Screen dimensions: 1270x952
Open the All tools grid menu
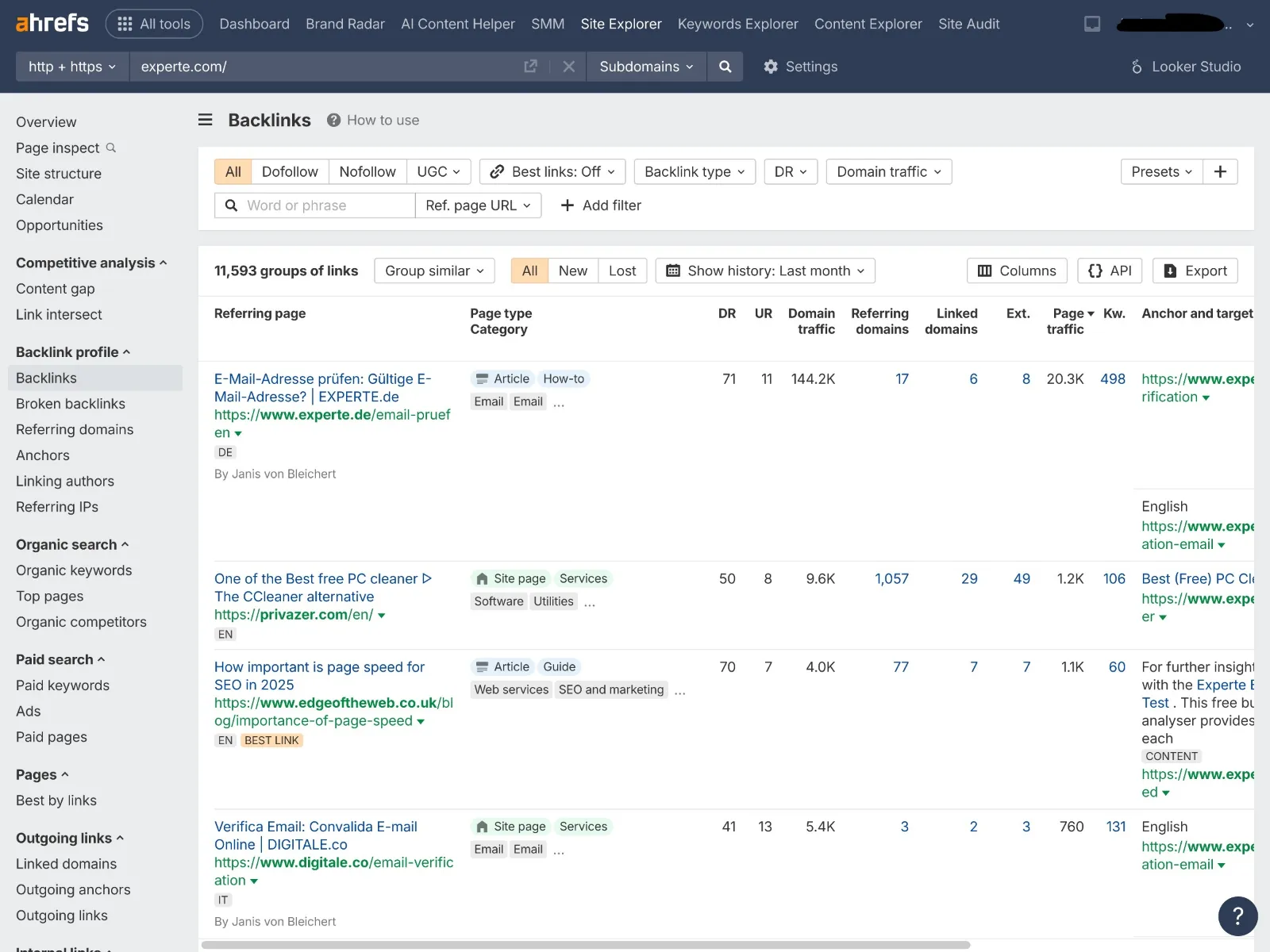coord(154,24)
